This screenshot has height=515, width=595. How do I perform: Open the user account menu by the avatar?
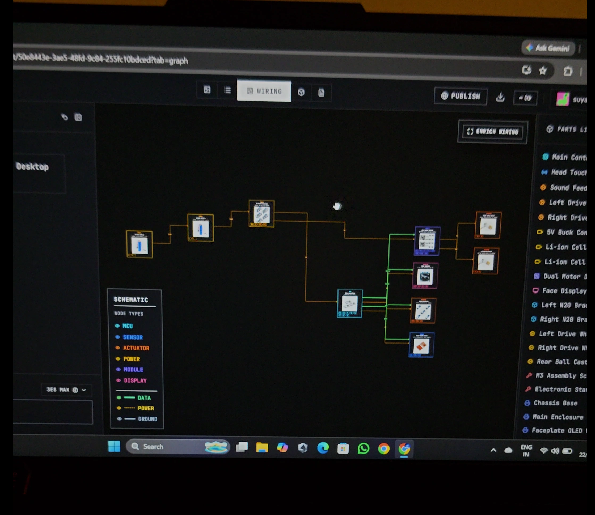[563, 99]
